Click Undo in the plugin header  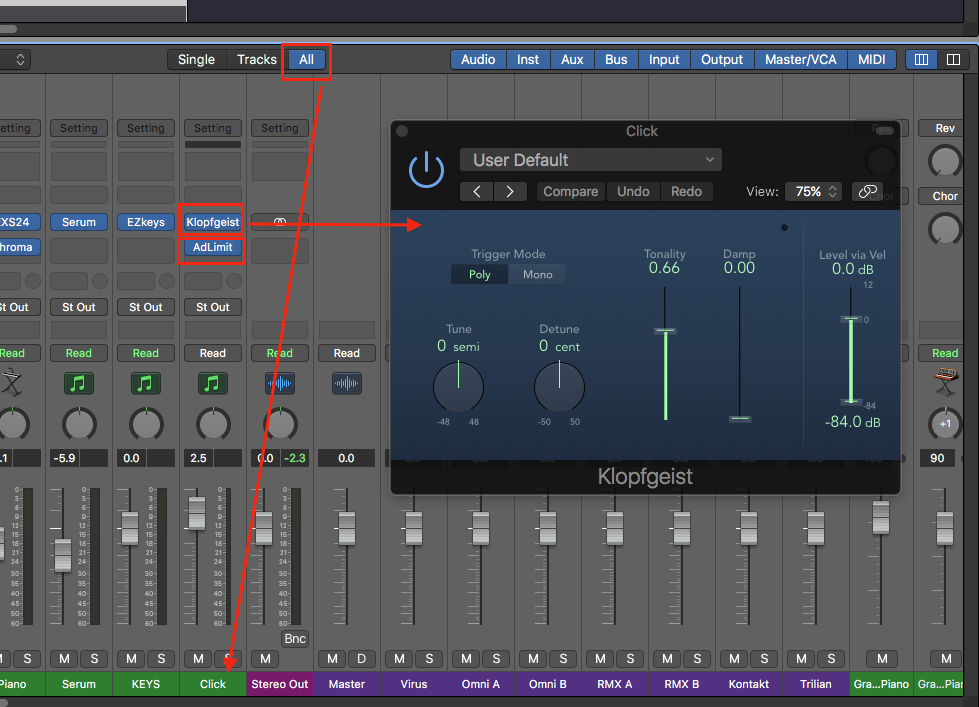pyautogui.click(x=633, y=192)
